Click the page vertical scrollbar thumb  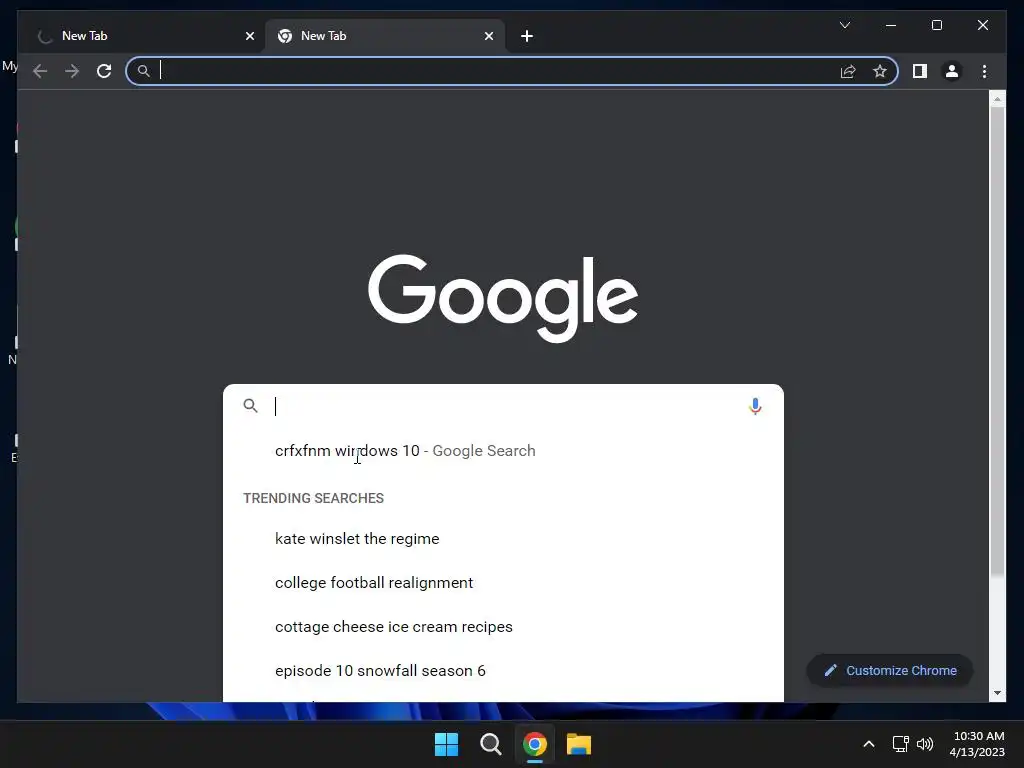pos(997,341)
